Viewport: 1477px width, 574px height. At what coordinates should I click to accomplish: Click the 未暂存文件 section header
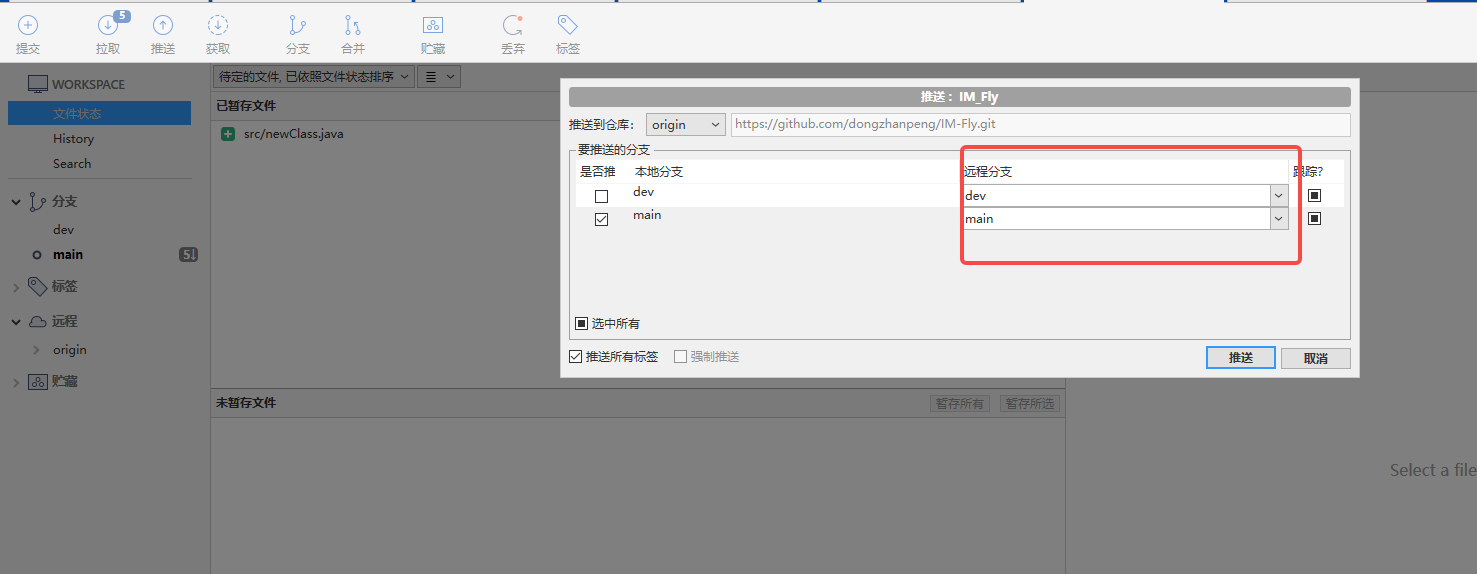(x=246, y=403)
